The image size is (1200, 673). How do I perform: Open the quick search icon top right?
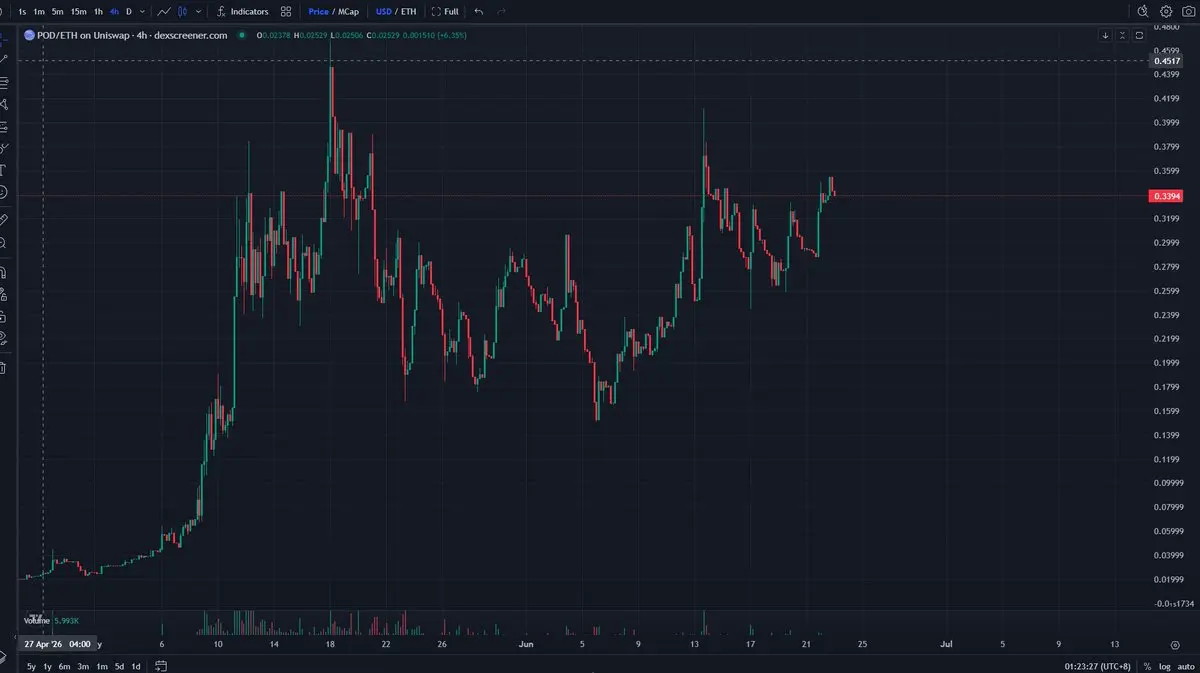click(1144, 12)
